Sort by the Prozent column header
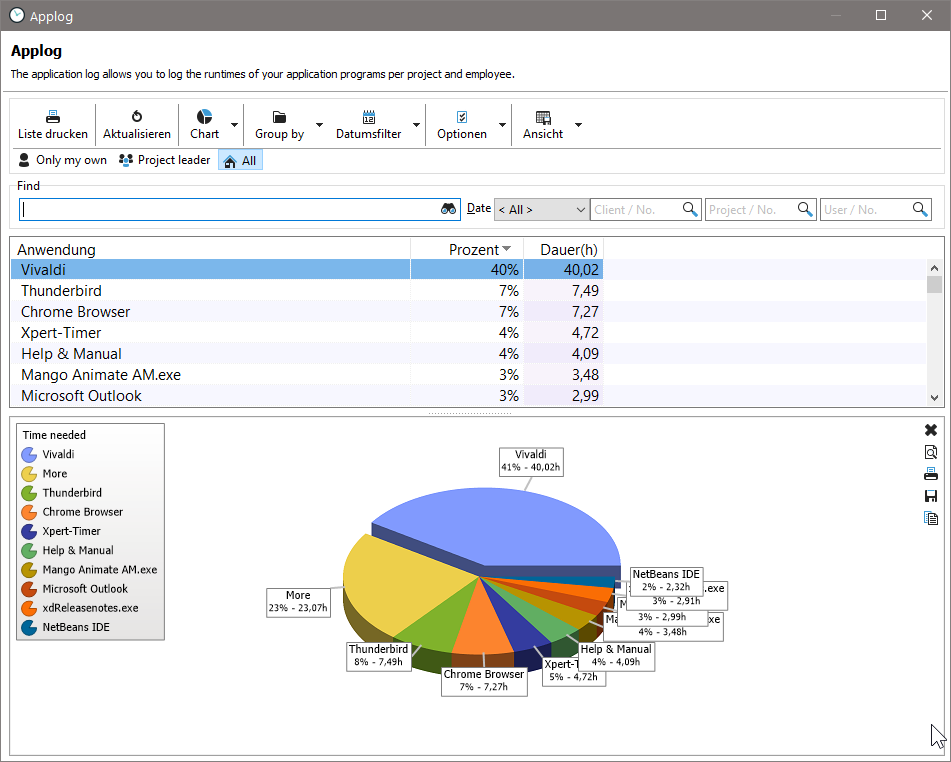951x762 pixels. (467, 249)
